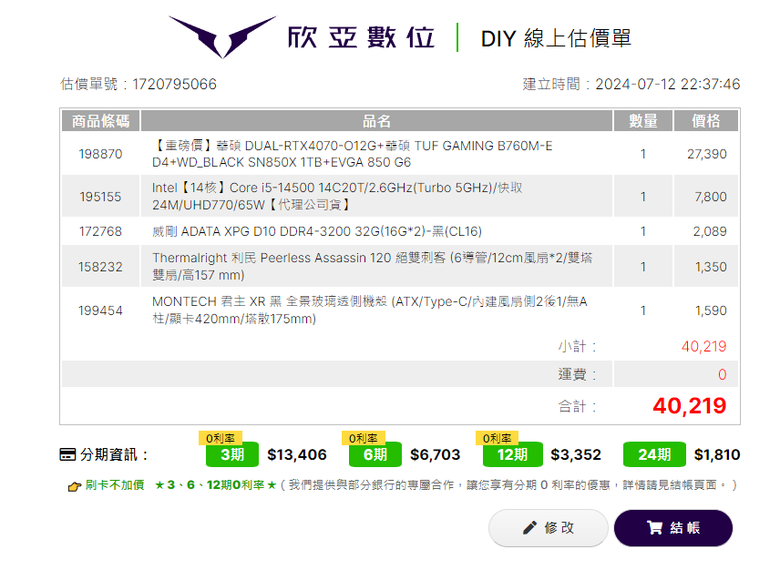
Task: Click the shopping cart icon in 結帳 button
Action: pyautogui.click(x=655, y=528)
